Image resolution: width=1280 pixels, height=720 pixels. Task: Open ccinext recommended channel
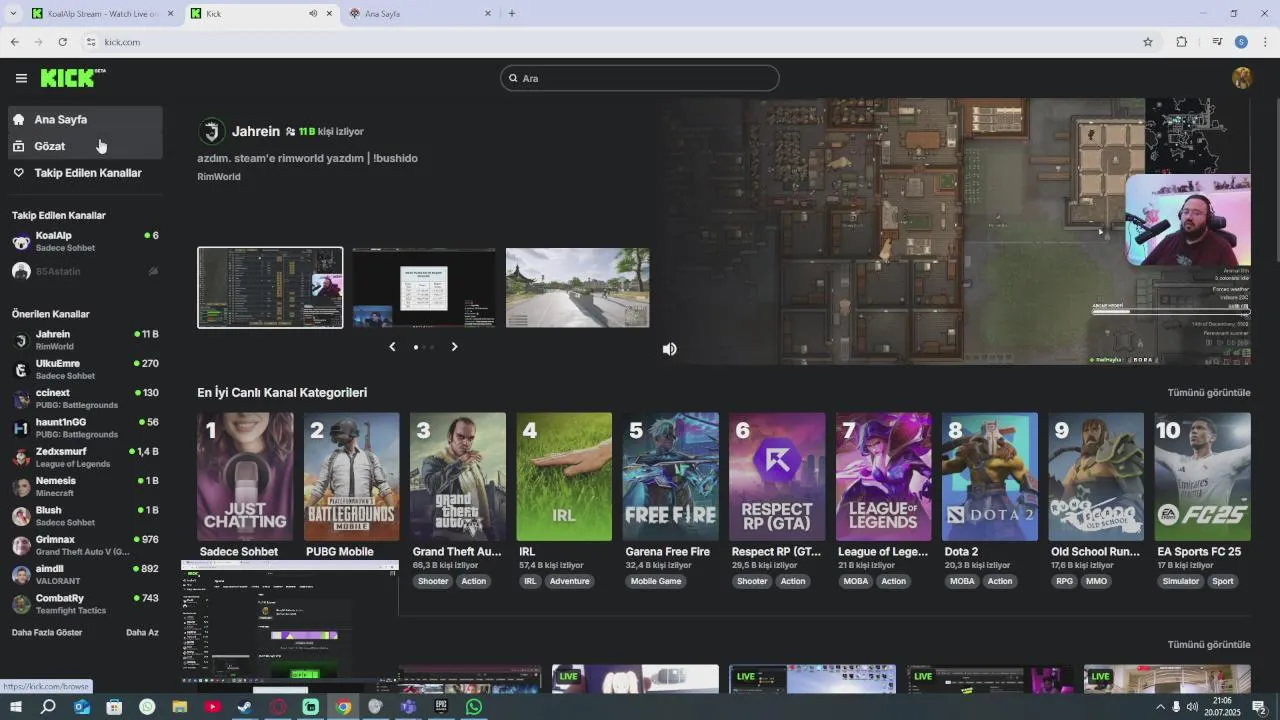tap(85, 398)
